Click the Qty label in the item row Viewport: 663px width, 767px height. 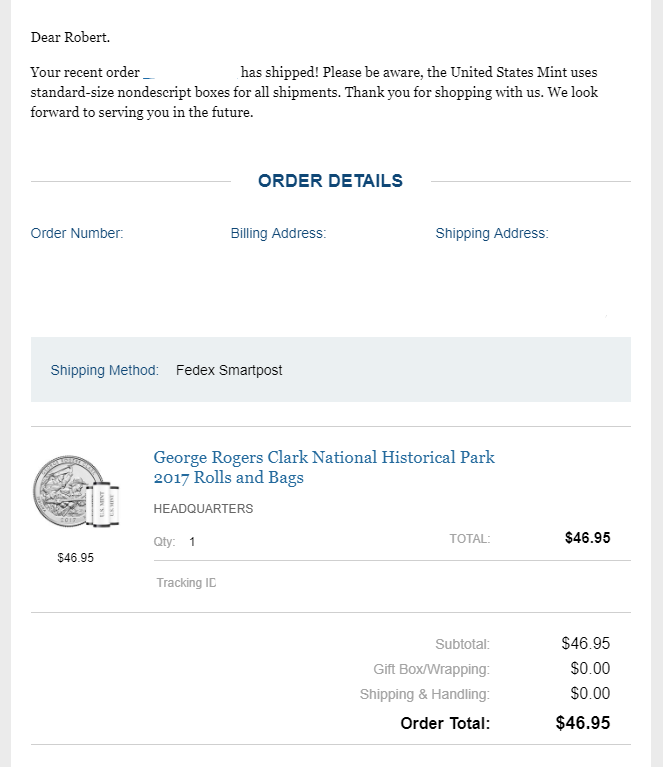164,542
